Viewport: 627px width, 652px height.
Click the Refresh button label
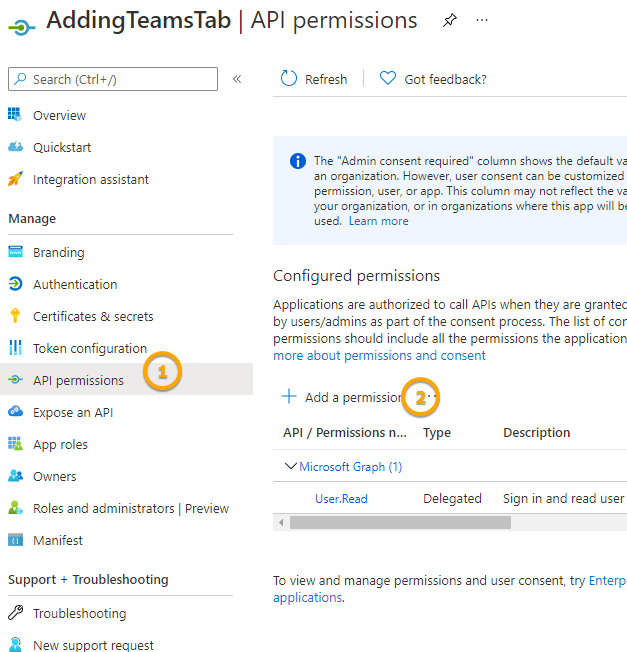point(326,79)
